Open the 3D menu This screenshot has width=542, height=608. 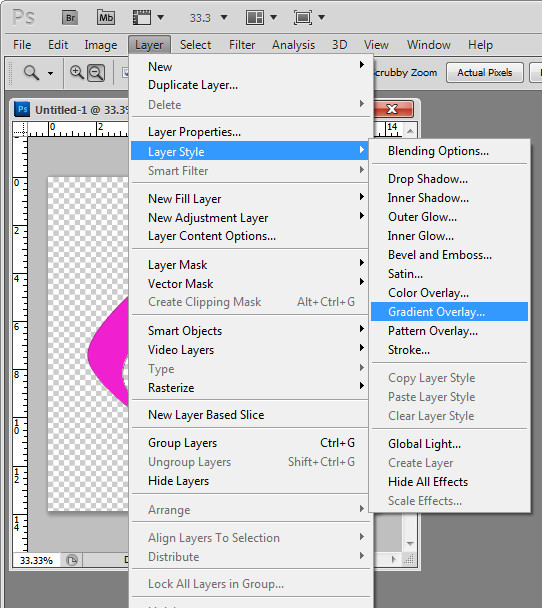340,45
